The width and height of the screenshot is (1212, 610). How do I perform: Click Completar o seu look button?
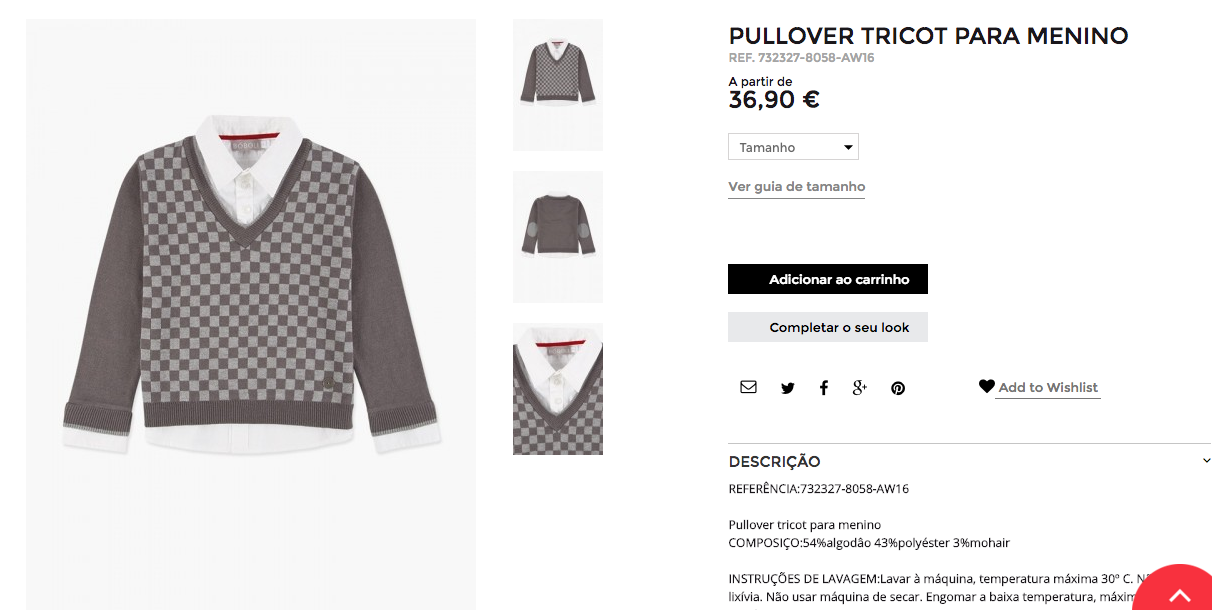pos(828,327)
